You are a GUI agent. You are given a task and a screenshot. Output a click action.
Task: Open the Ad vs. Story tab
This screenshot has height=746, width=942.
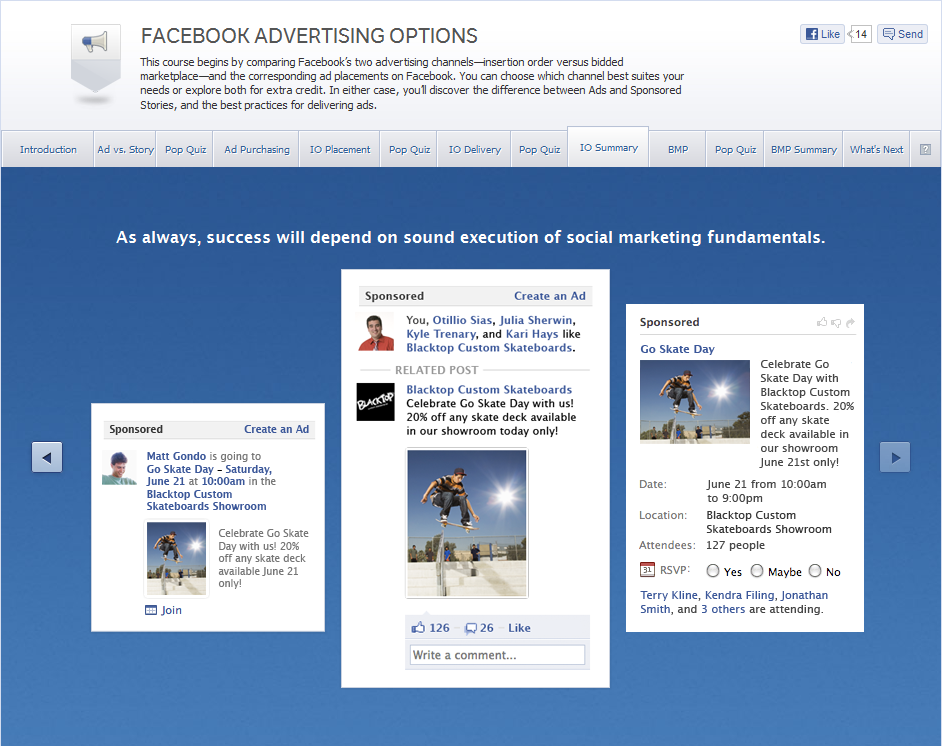(125, 150)
